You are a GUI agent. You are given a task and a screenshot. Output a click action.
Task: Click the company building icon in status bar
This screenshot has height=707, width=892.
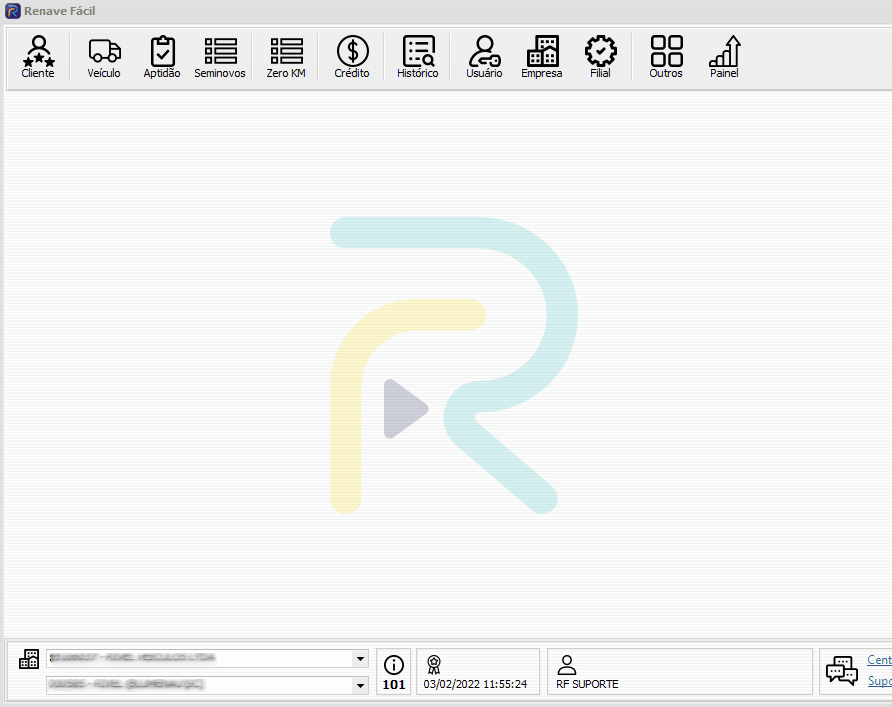(x=29, y=659)
